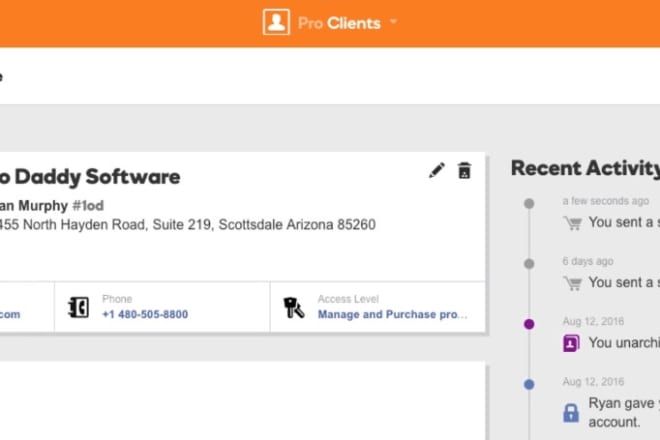The height and width of the screenshot is (440, 660).
Task: Click the Recent Activity heading
Action: [x=585, y=168]
